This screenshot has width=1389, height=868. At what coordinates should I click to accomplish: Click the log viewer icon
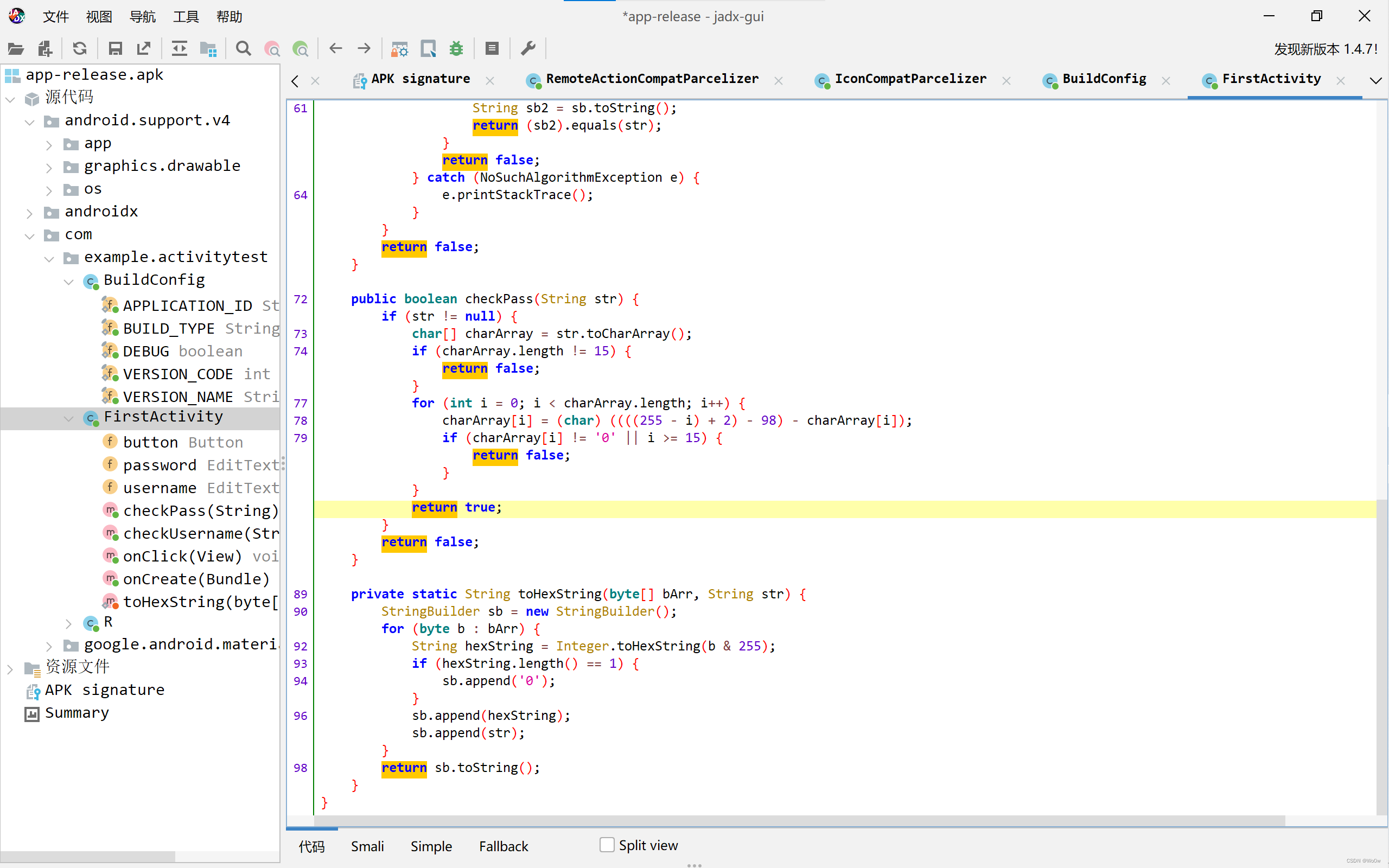pyautogui.click(x=492, y=49)
